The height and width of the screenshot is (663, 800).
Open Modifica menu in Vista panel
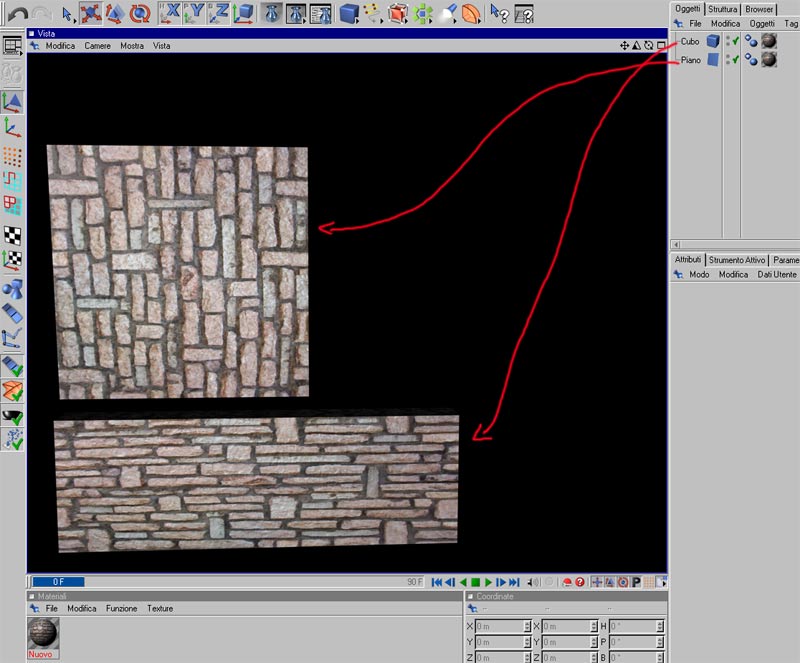click(60, 46)
